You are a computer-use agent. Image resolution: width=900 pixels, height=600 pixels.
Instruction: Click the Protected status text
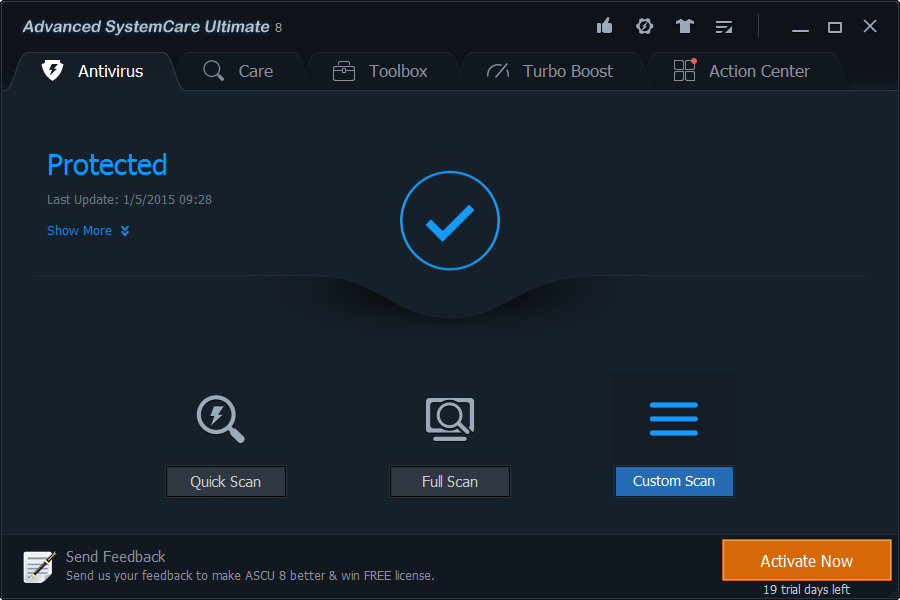pos(107,165)
